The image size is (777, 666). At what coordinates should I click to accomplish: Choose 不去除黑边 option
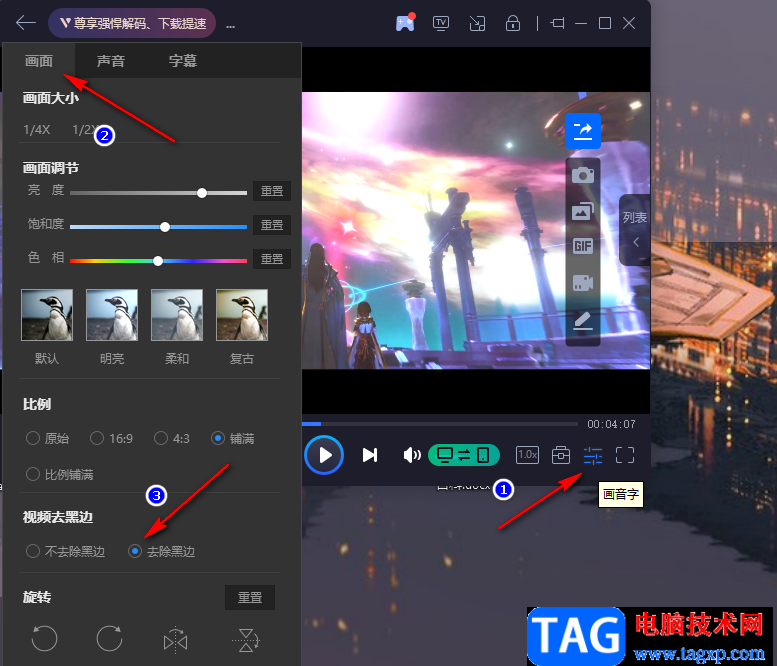(x=65, y=551)
